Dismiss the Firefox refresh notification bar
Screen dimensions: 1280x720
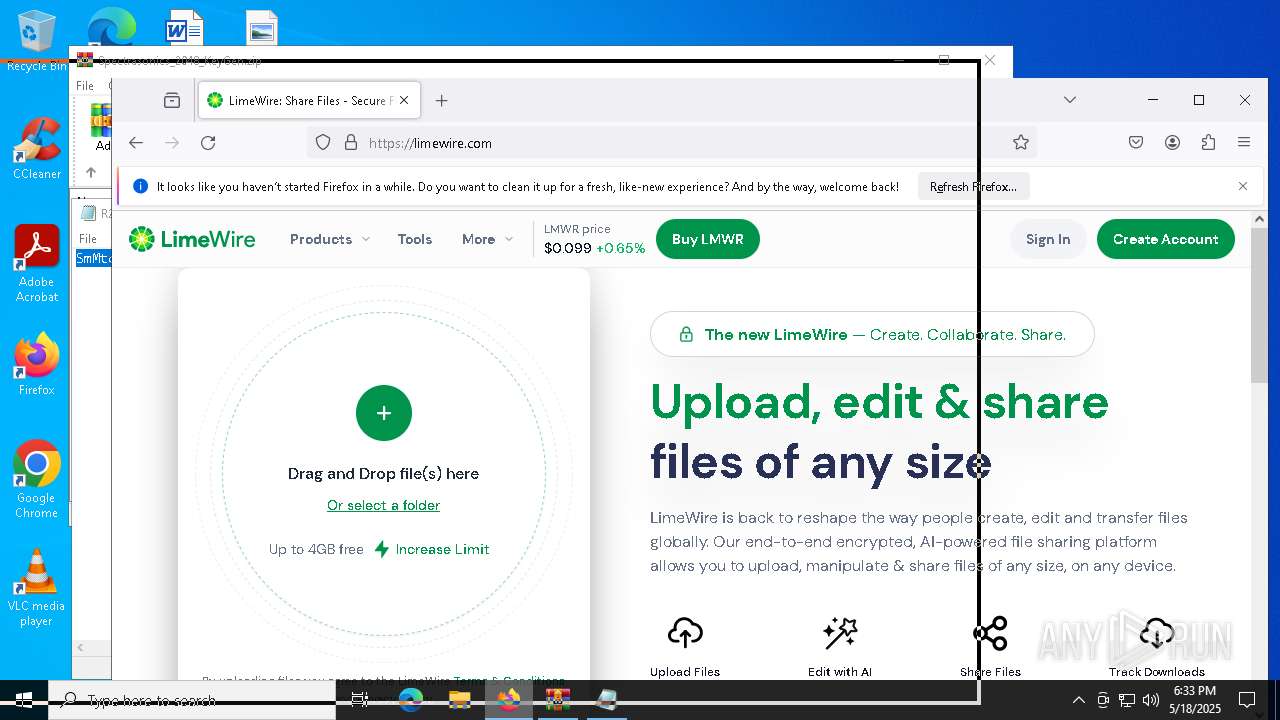tap(1243, 186)
